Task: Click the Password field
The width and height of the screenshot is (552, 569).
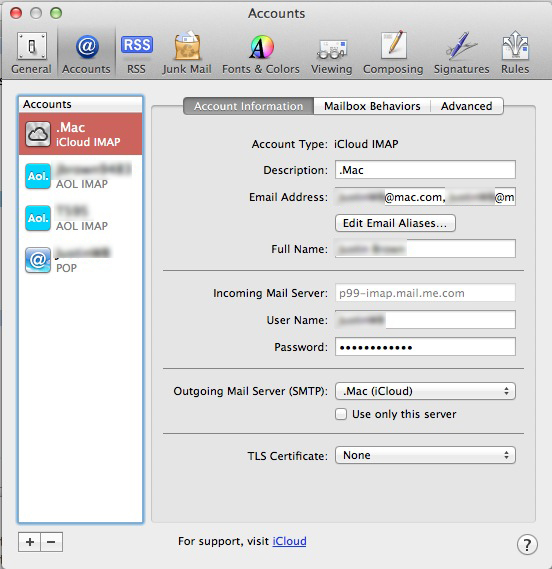Action: [425, 347]
